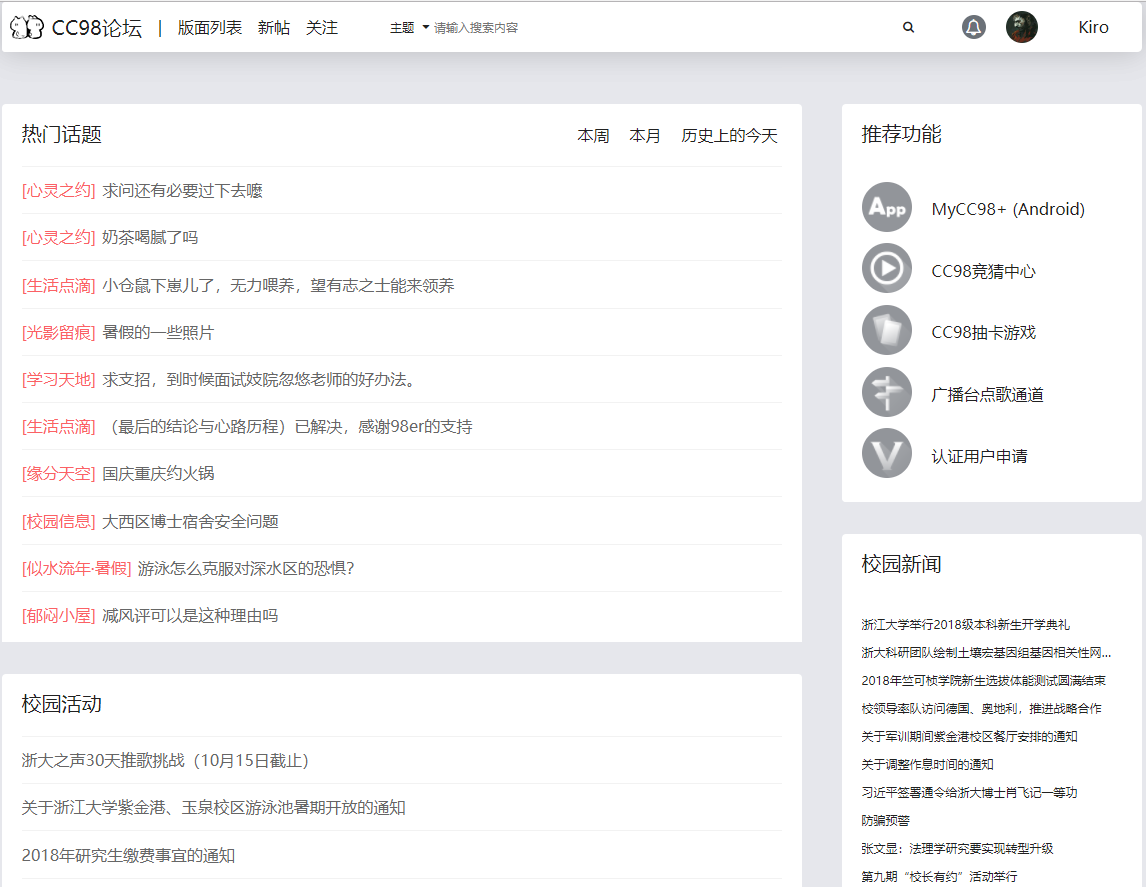Open the 防骗预警 campus news link

(885, 820)
